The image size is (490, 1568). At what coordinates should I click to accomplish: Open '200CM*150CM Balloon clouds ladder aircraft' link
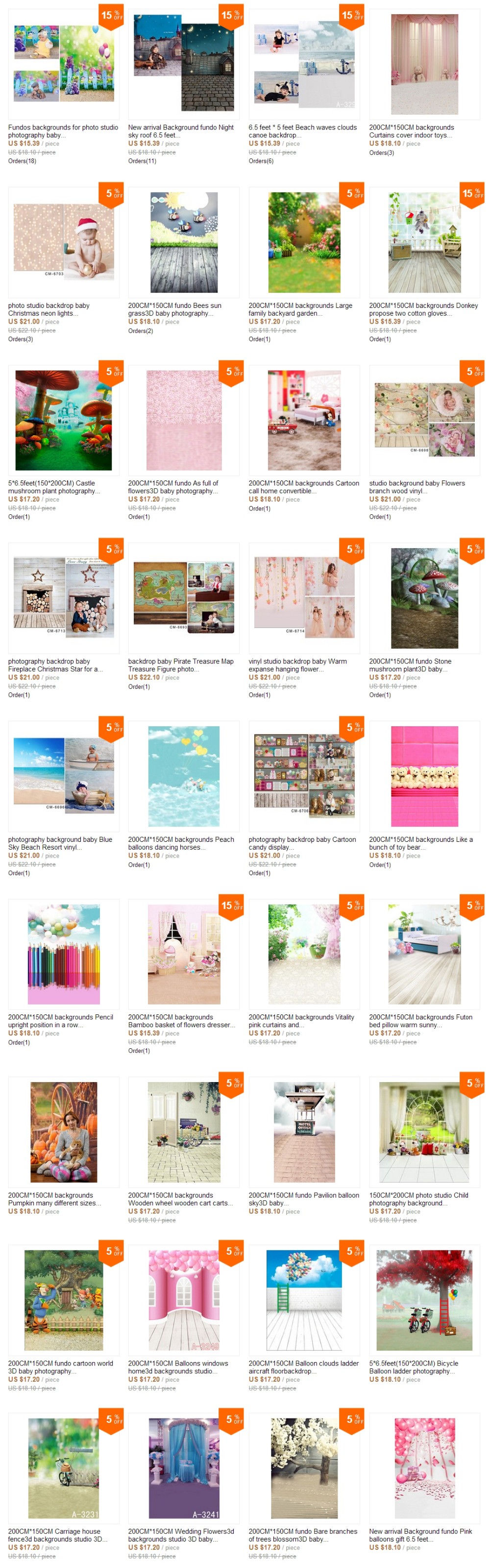pos(303,1367)
